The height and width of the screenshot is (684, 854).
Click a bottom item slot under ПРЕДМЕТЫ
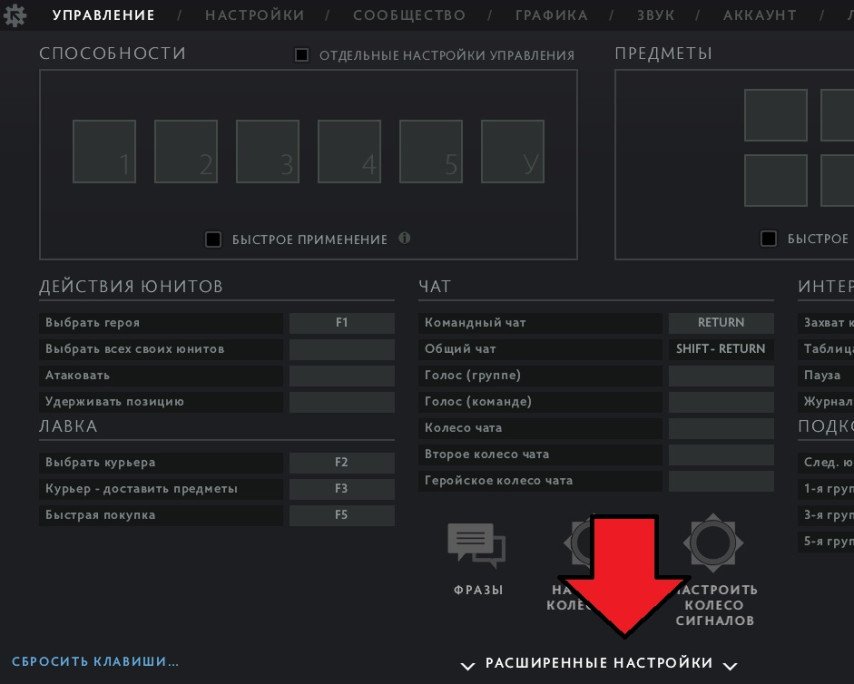click(x=777, y=181)
